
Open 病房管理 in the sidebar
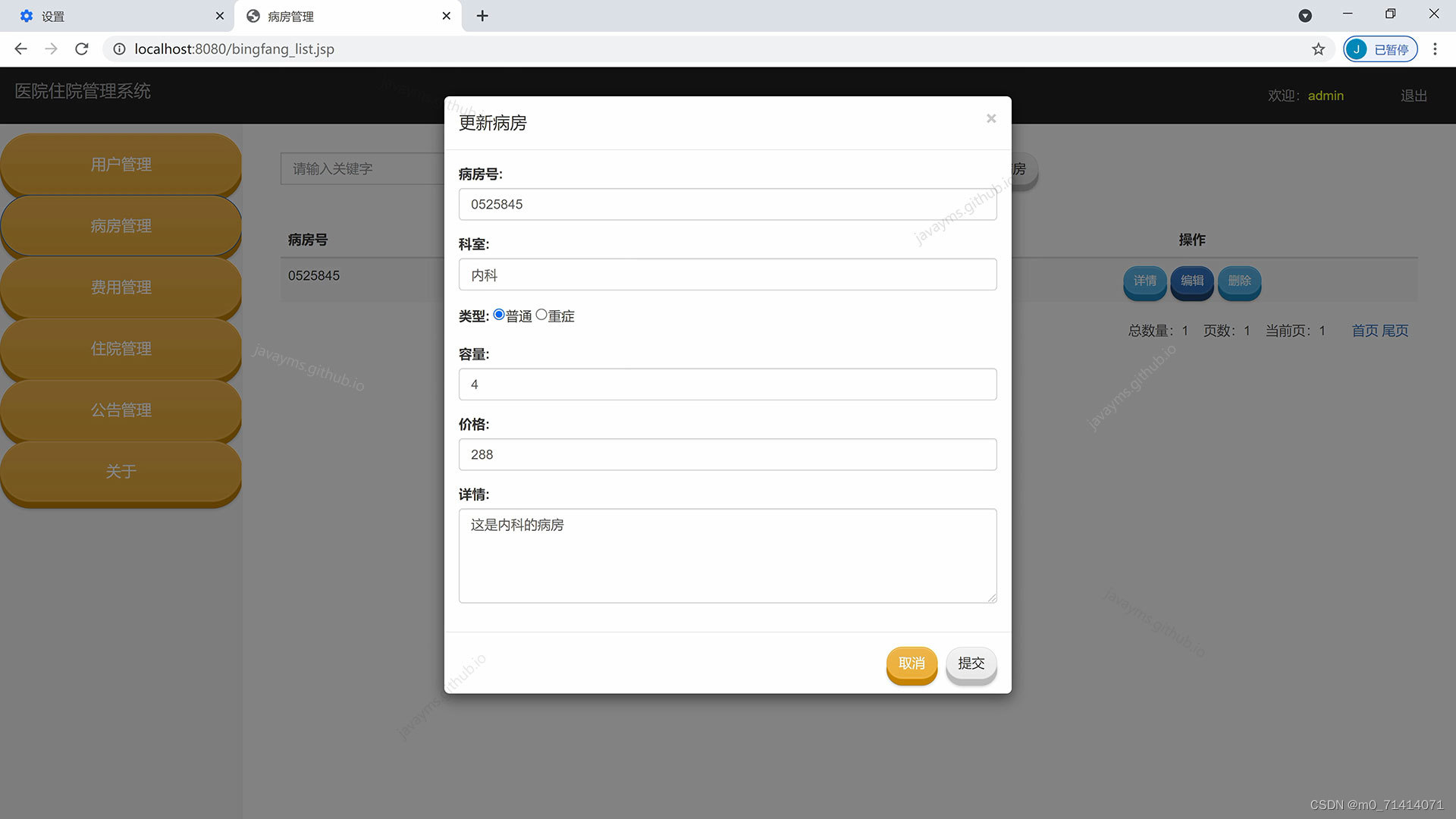(121, 226)
